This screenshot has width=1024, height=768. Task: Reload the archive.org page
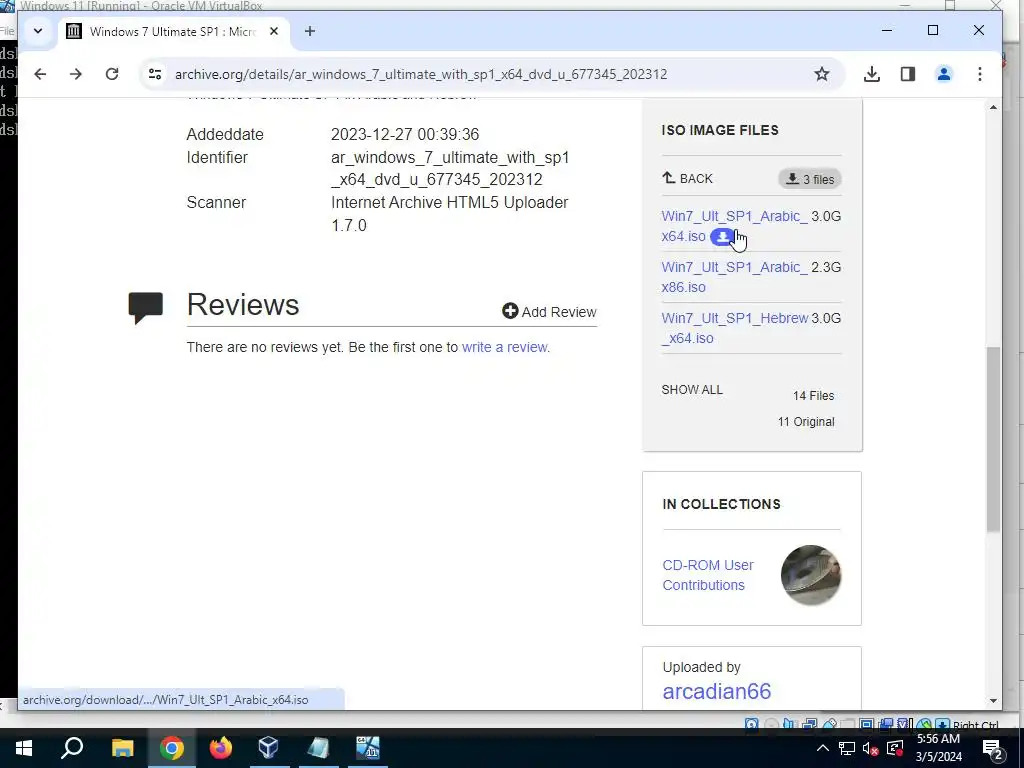112,74
